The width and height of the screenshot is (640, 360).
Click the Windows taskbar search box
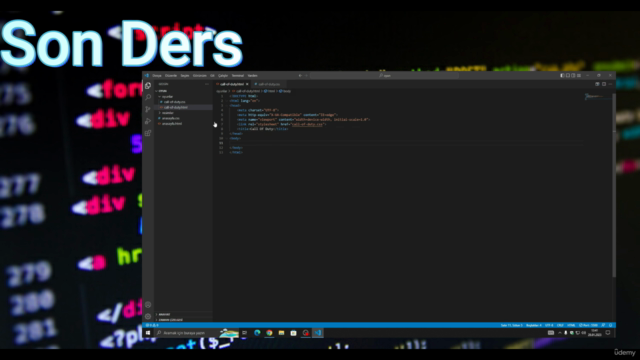coord(186,333)
